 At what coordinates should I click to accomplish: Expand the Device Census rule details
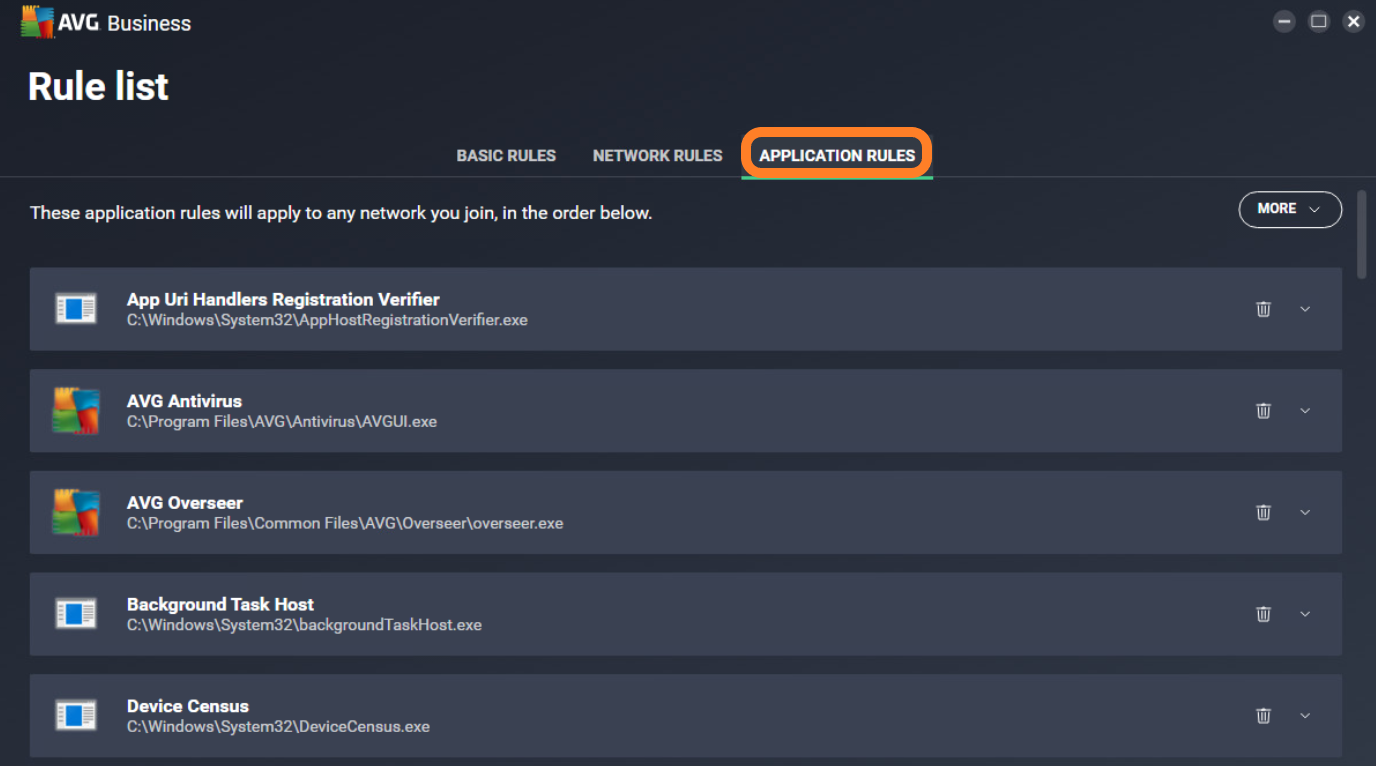1305,716
